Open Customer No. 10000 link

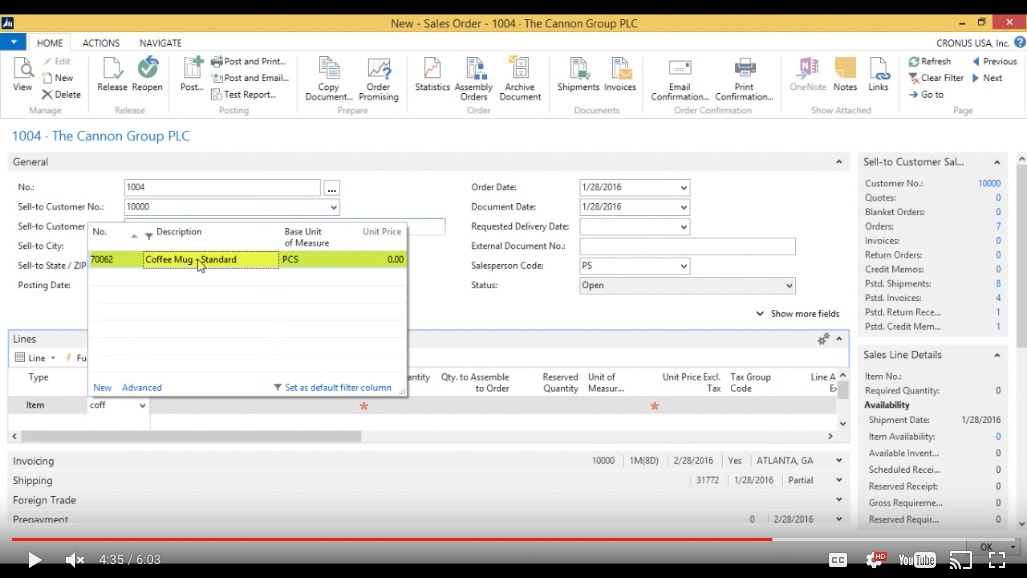(x=989, y=183)
